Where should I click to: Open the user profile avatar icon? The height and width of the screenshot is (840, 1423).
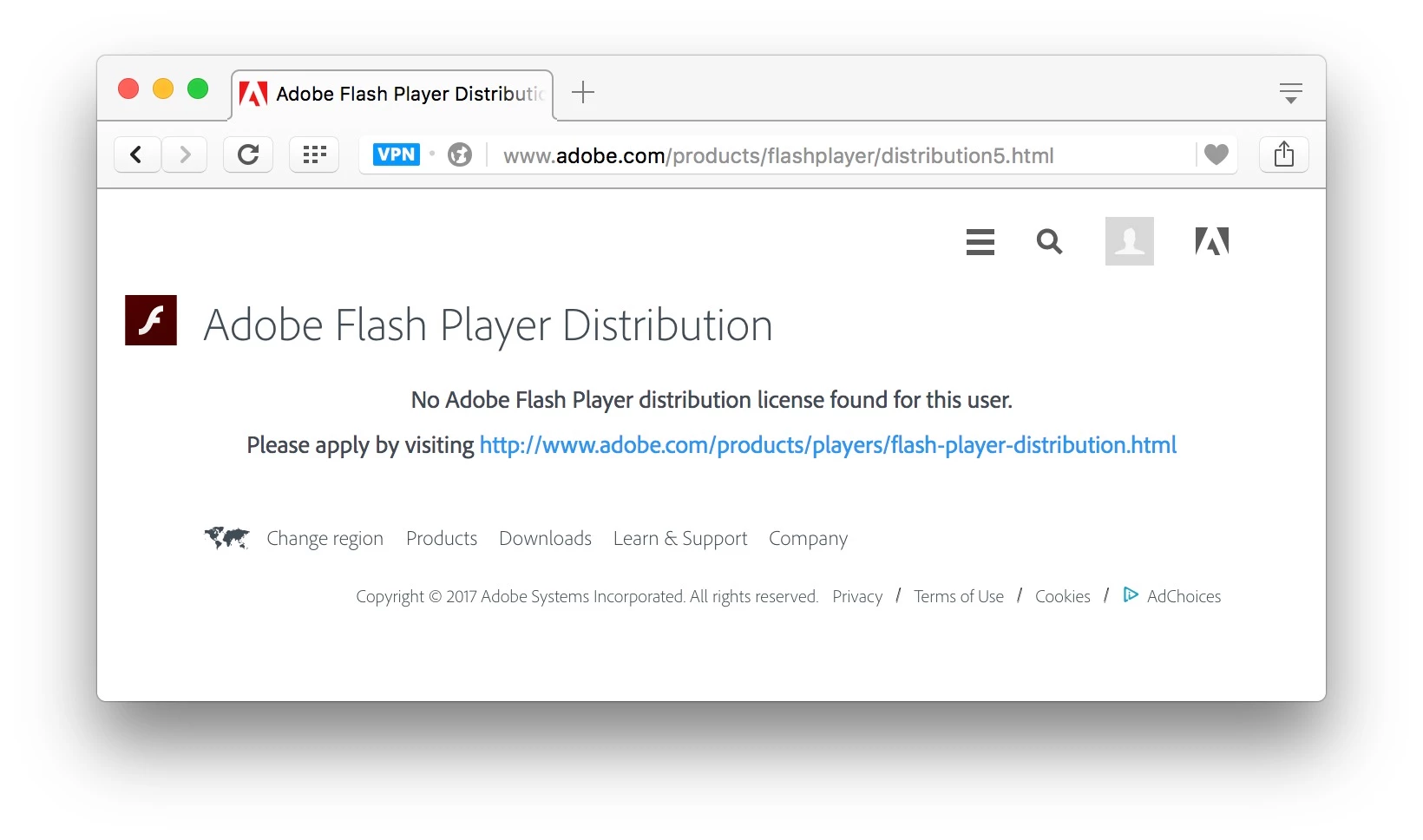click(1130, 241)
